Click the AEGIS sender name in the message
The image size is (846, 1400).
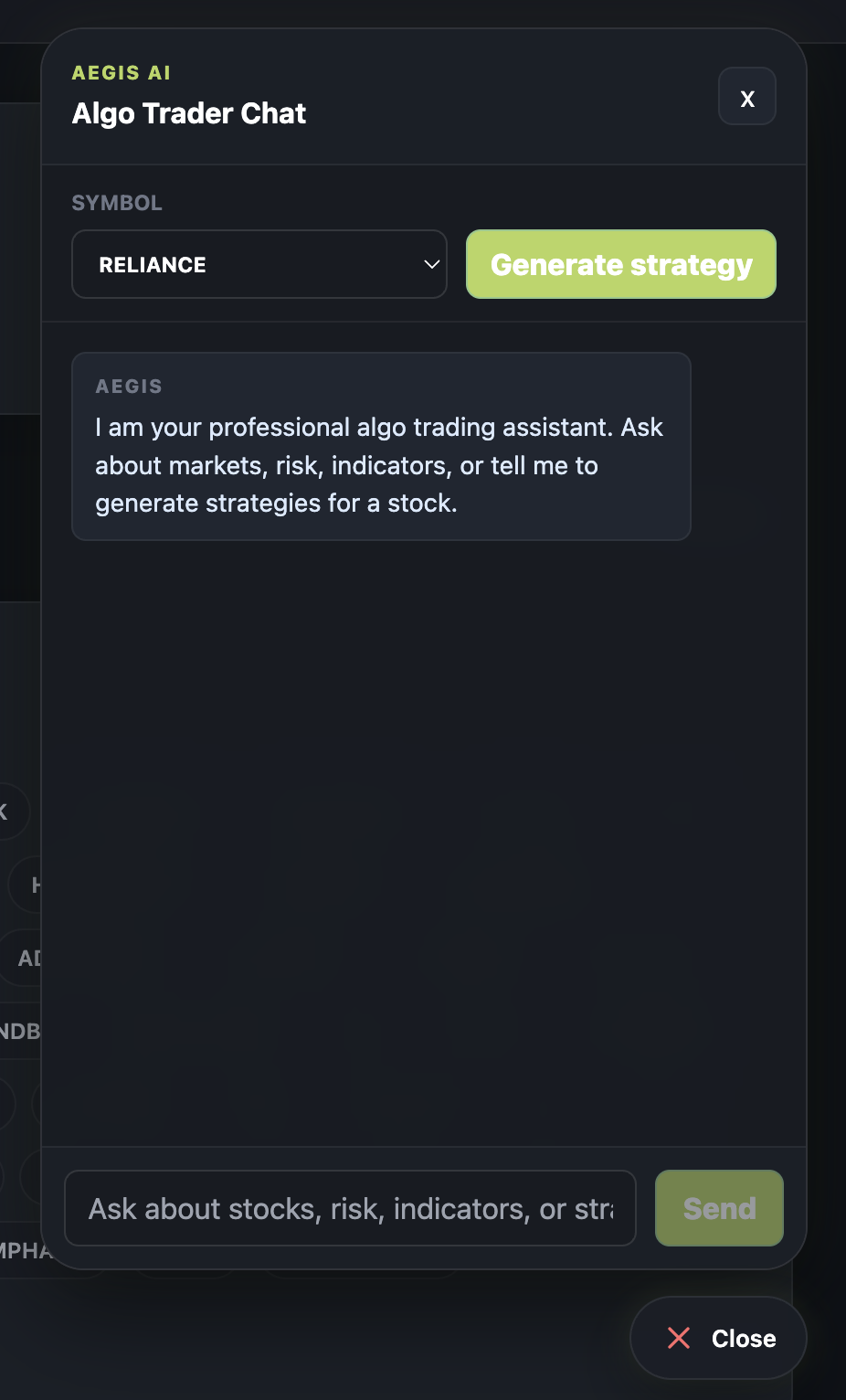pos(129,387)
